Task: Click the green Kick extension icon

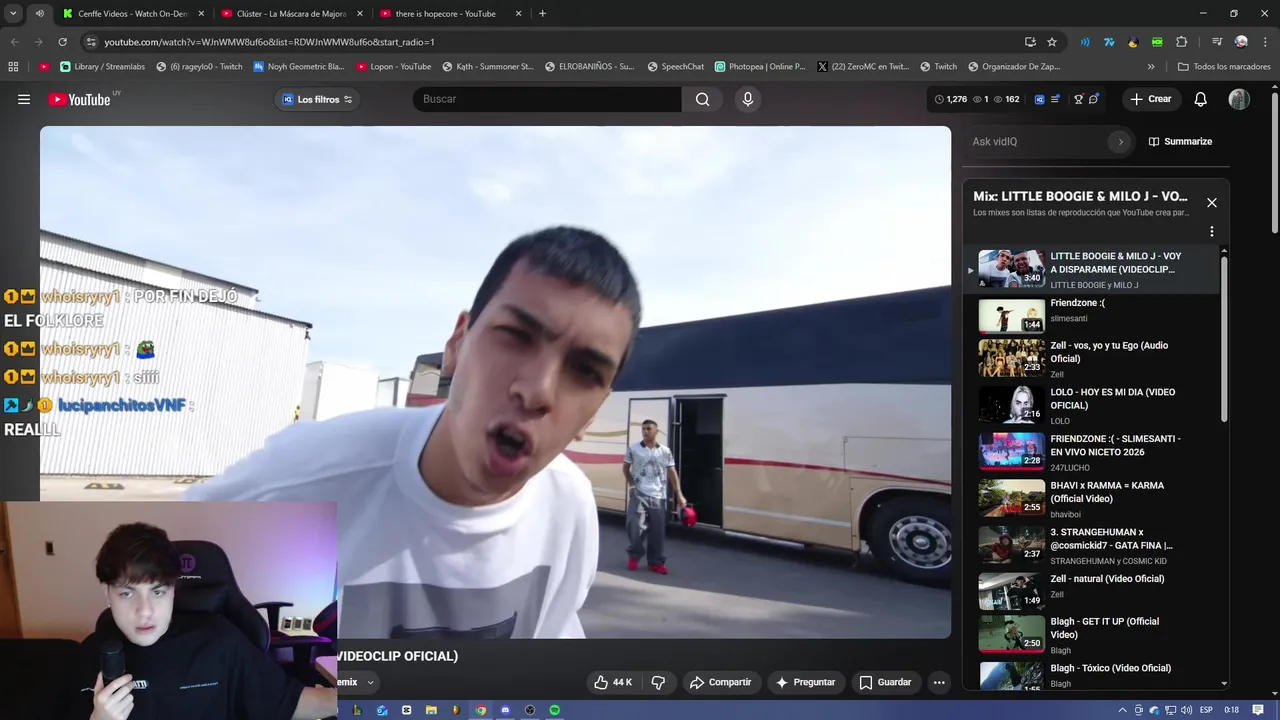Action: click(1157, 42)
